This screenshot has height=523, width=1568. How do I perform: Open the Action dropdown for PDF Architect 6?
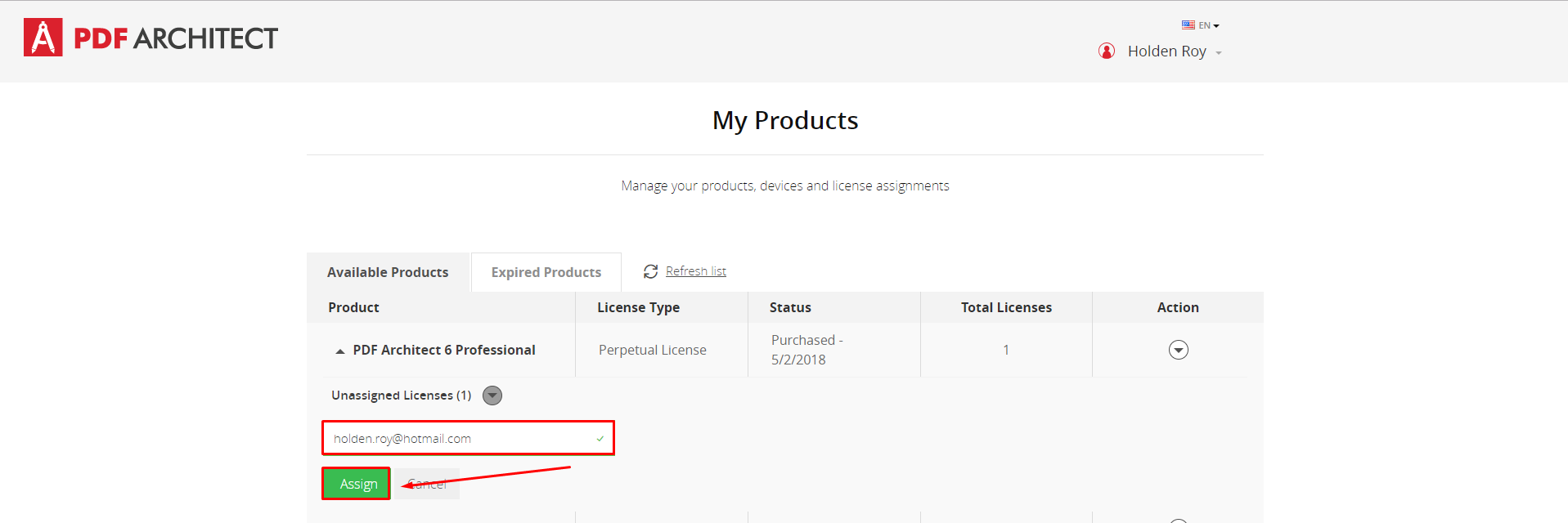coord(1178,350)
